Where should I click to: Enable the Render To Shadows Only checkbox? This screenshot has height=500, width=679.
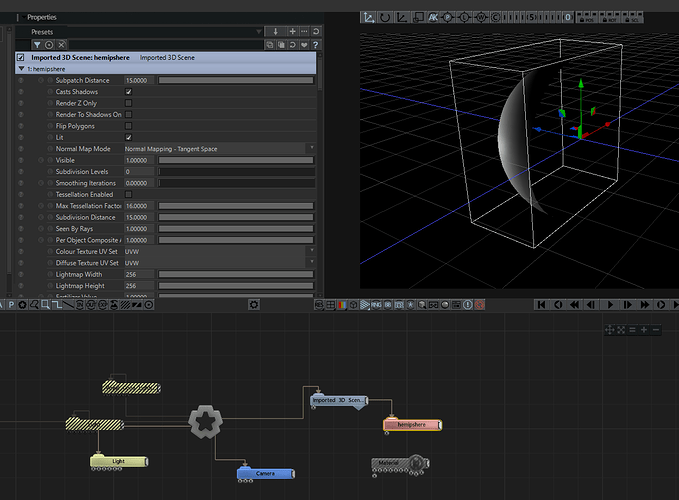tap(129, 115)
